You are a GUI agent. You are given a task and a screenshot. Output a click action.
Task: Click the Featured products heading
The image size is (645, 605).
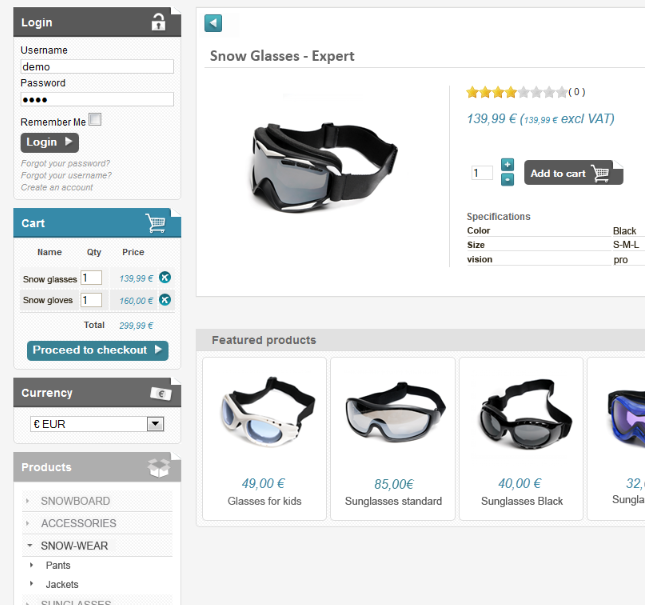click(x=264, y=340)
